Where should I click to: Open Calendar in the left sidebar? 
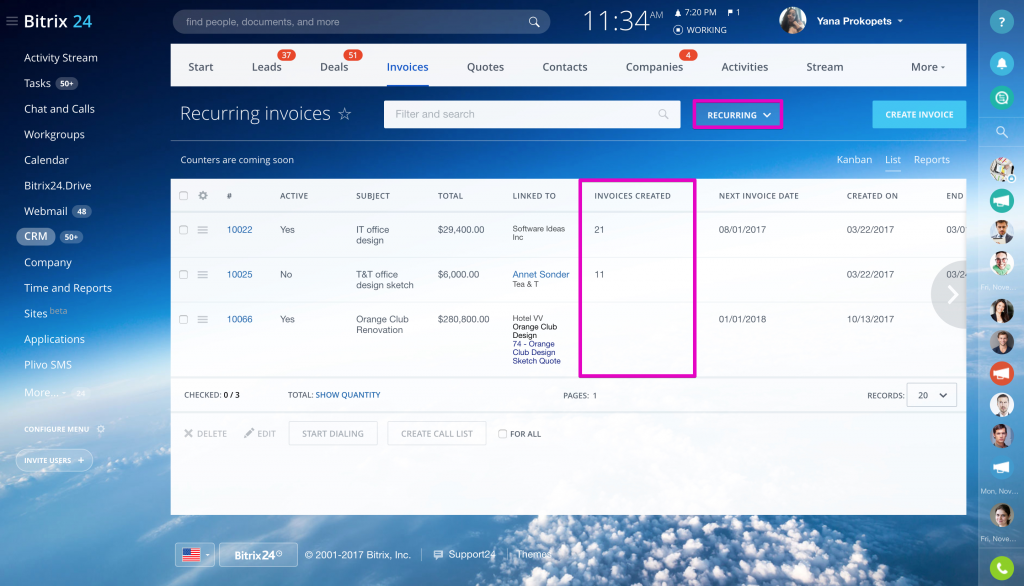(46, 160)
